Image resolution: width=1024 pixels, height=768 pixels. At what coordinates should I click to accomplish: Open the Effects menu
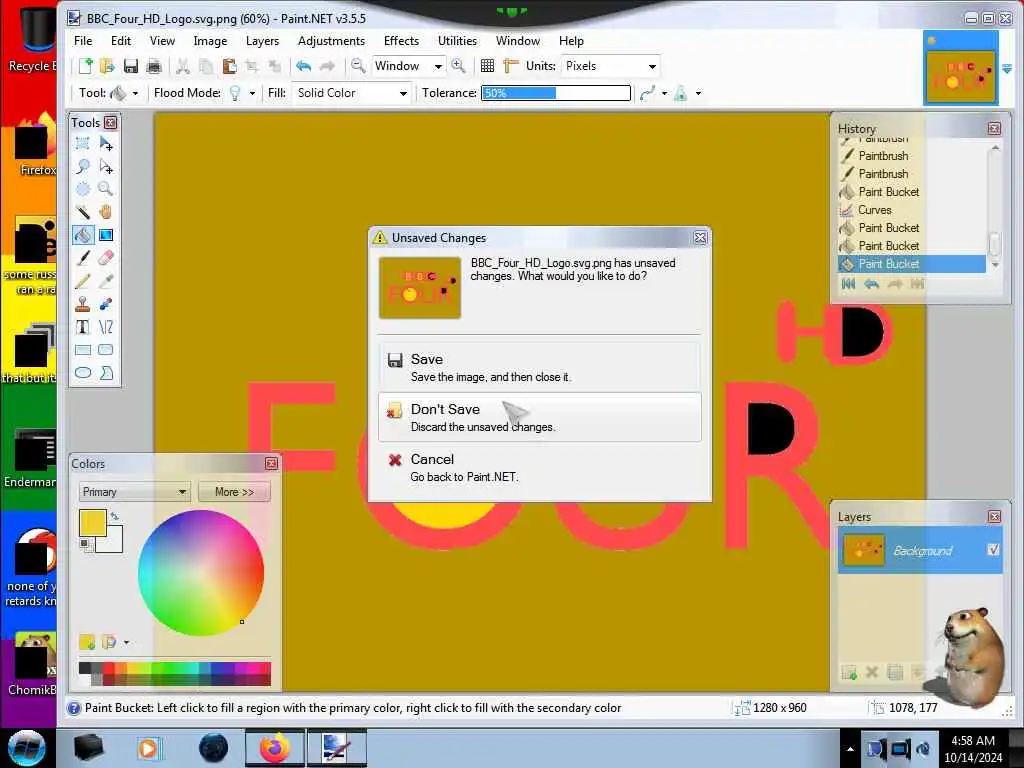coord(401,40)
